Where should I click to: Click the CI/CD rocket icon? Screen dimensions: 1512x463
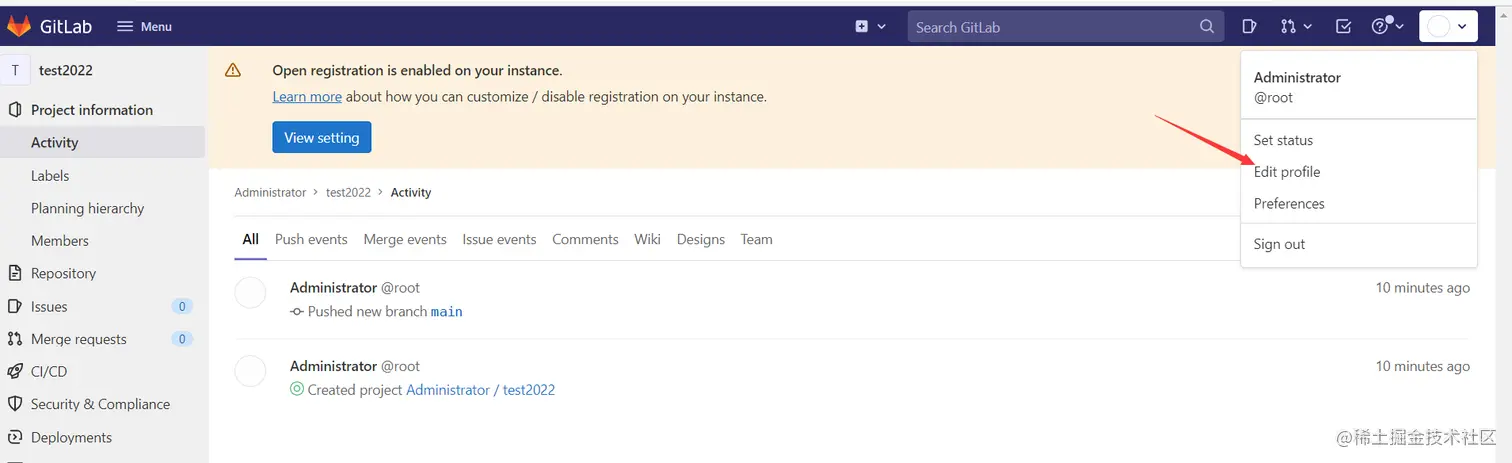coord(15,371)
